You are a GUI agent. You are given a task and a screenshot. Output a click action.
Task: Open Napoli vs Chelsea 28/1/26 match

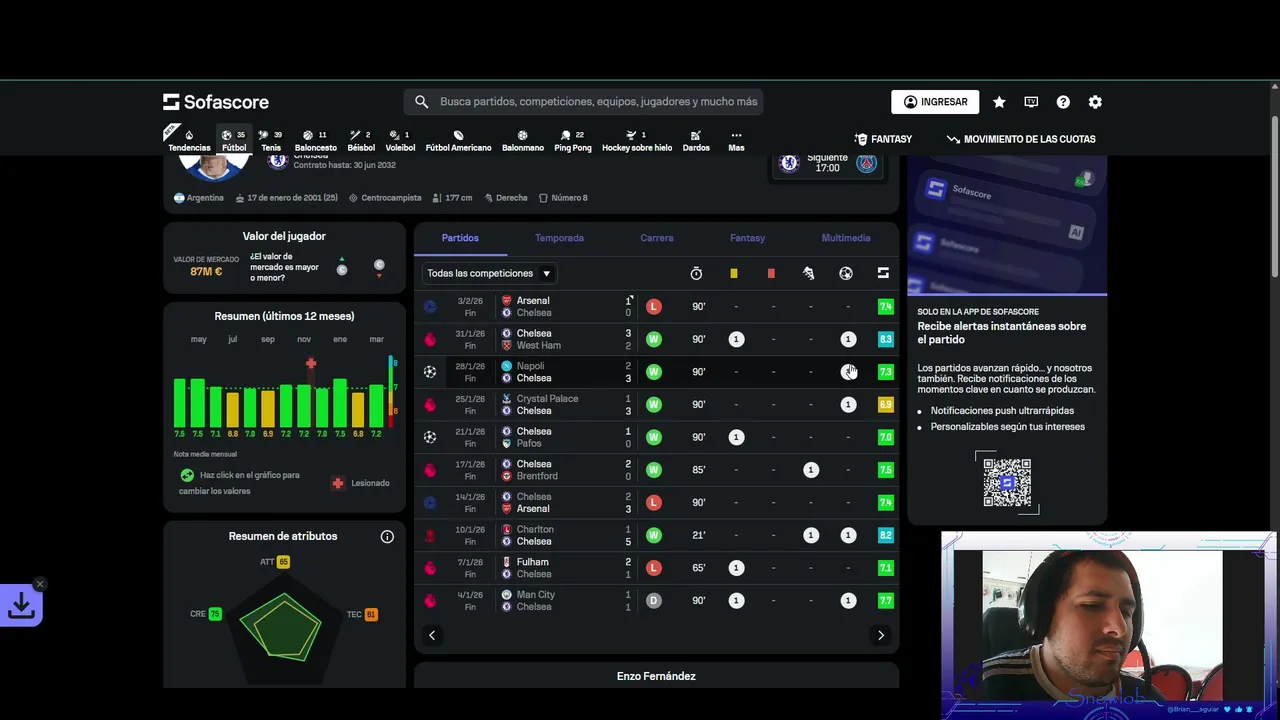[657, 372]
